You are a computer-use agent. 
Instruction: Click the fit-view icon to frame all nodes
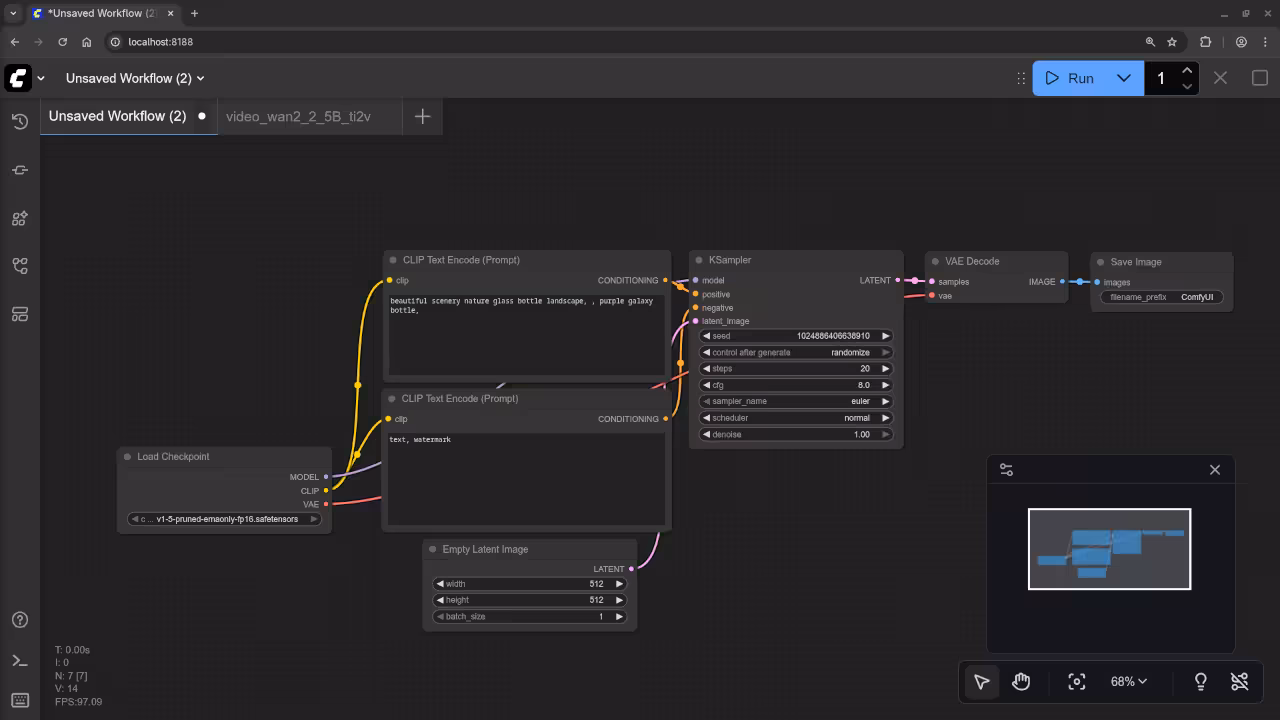(1076, 681)
